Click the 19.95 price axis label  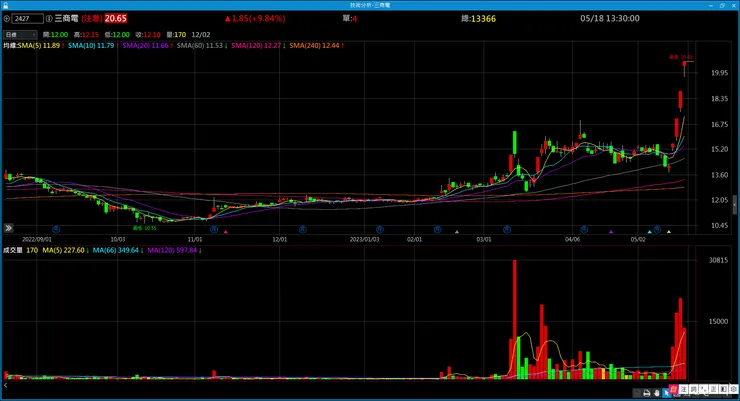719,73
